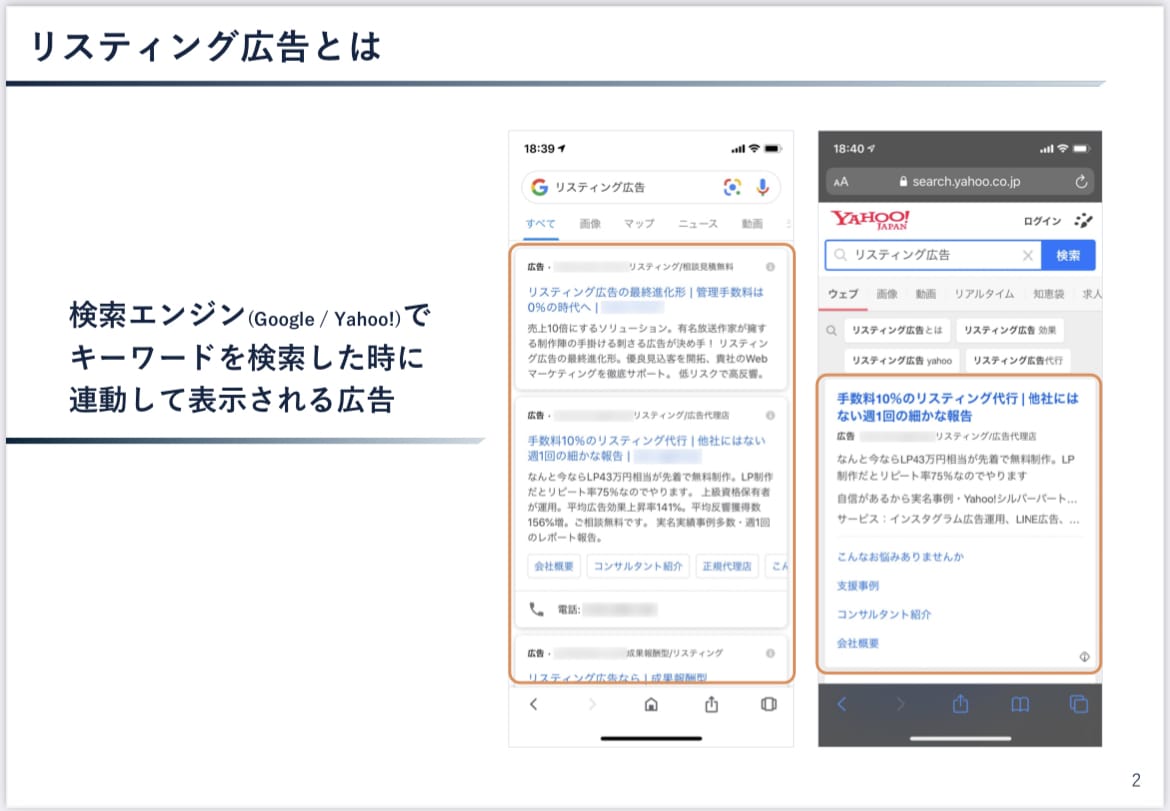Tap 会社概要 chip in Google ad
Viewport: 1170px width, 811px height.
point(554,566)
